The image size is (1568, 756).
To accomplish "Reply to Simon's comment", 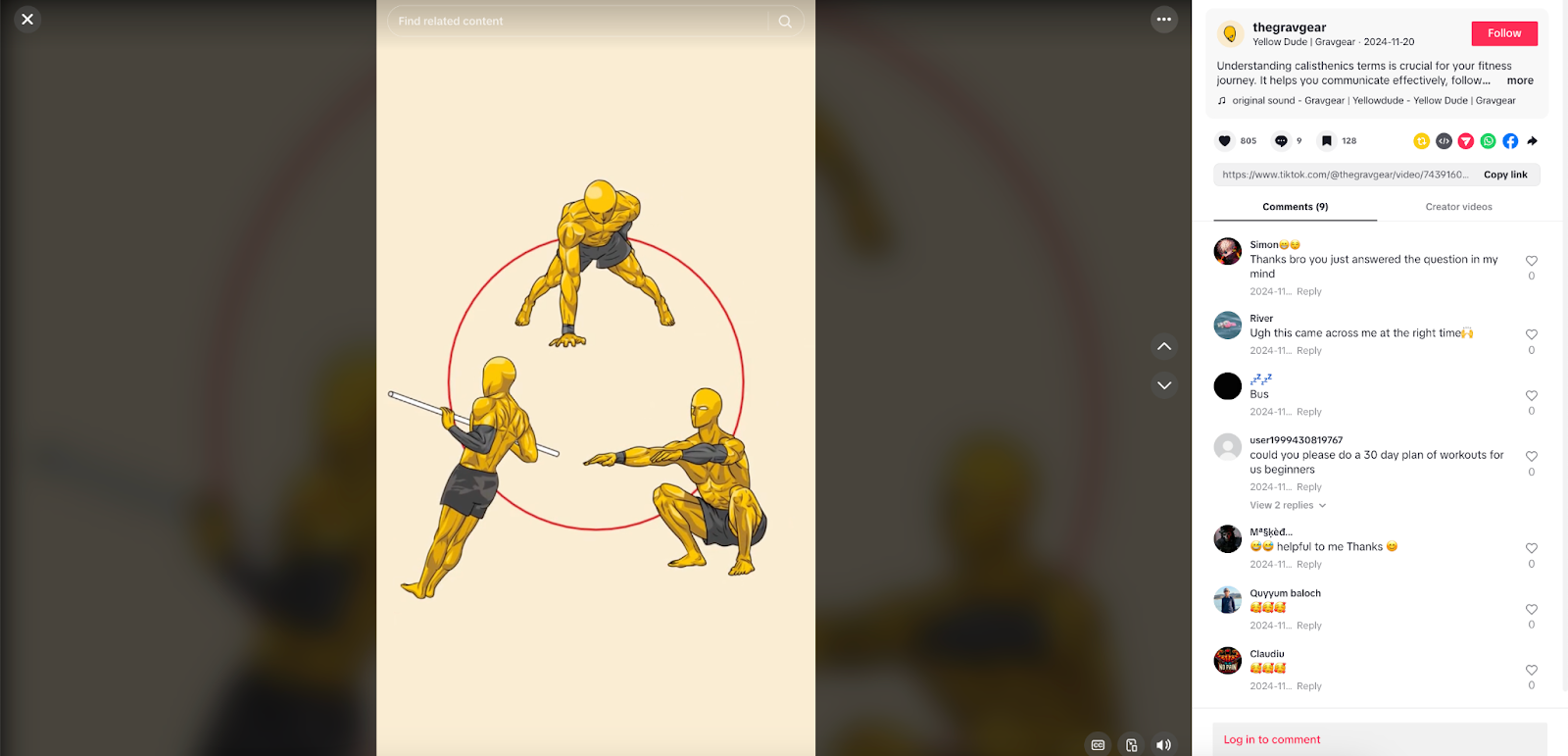I will click(x=1308, y=291).
